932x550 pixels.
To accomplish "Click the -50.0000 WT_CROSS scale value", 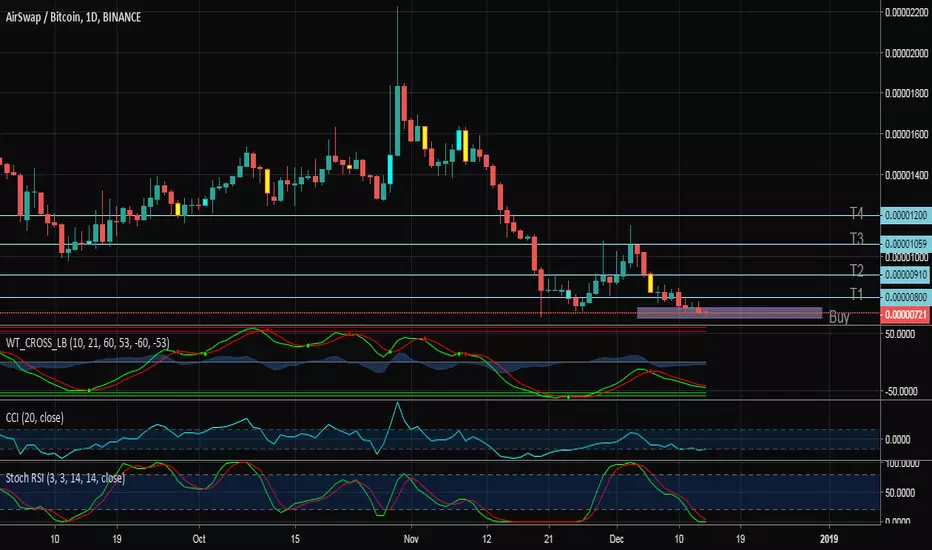I will pos(901,391).
